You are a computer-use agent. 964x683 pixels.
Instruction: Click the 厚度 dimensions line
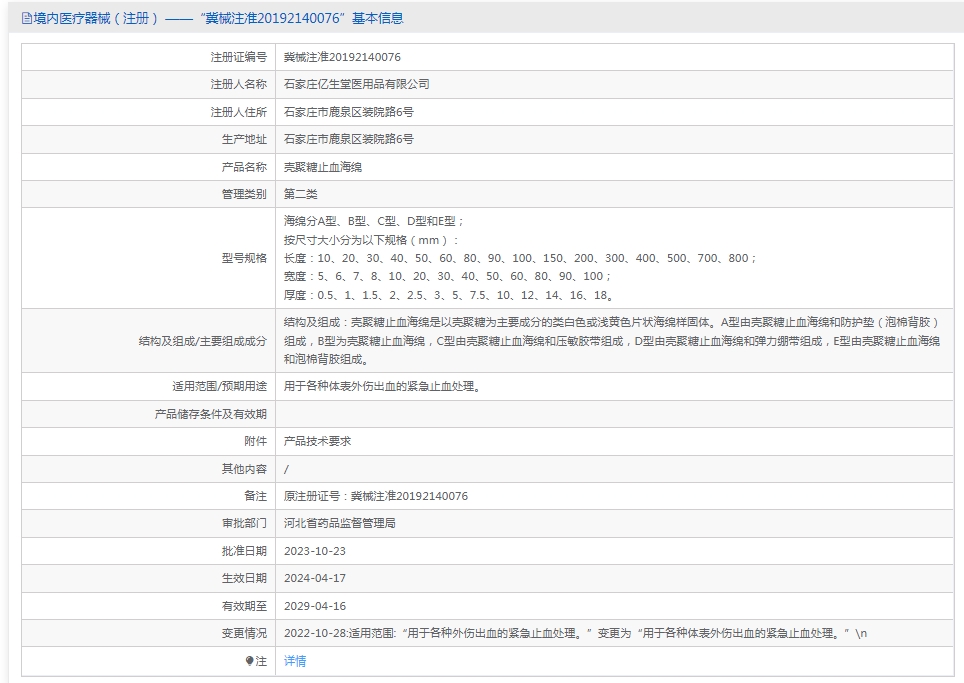click(449, 295)
